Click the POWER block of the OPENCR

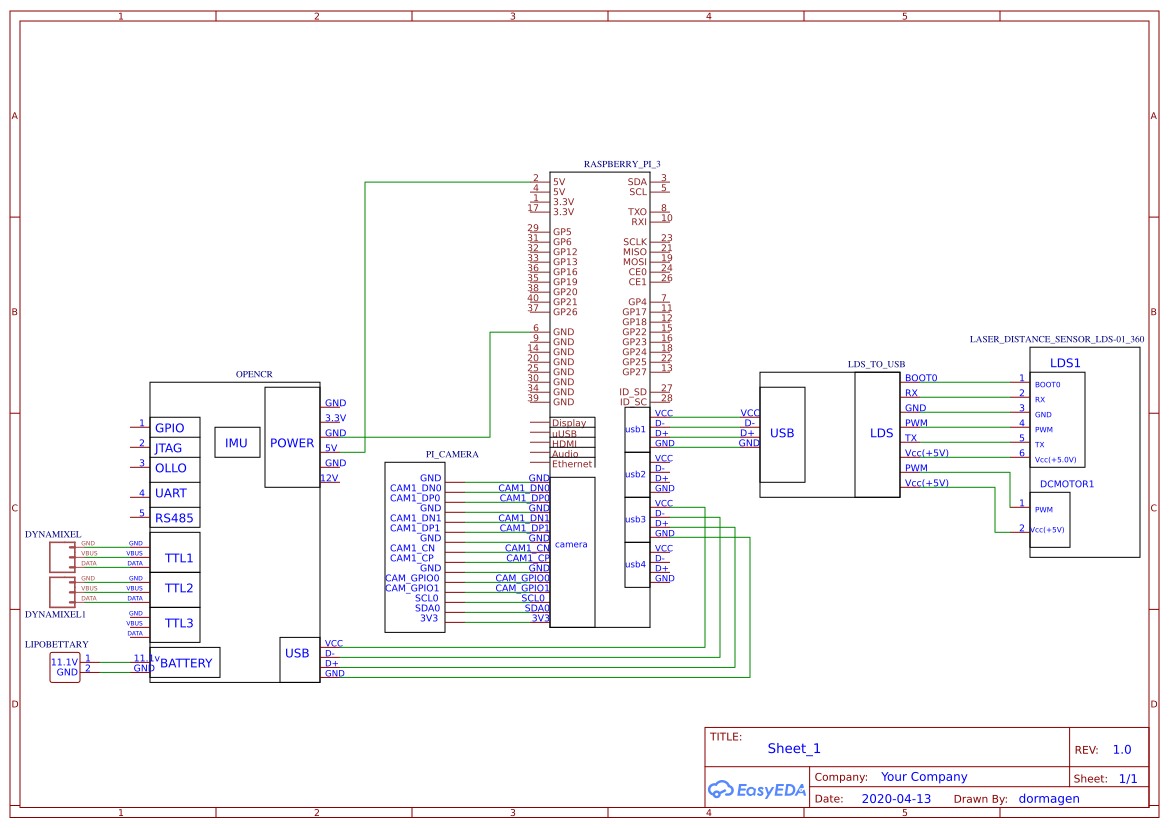click(x=291, y=442)
